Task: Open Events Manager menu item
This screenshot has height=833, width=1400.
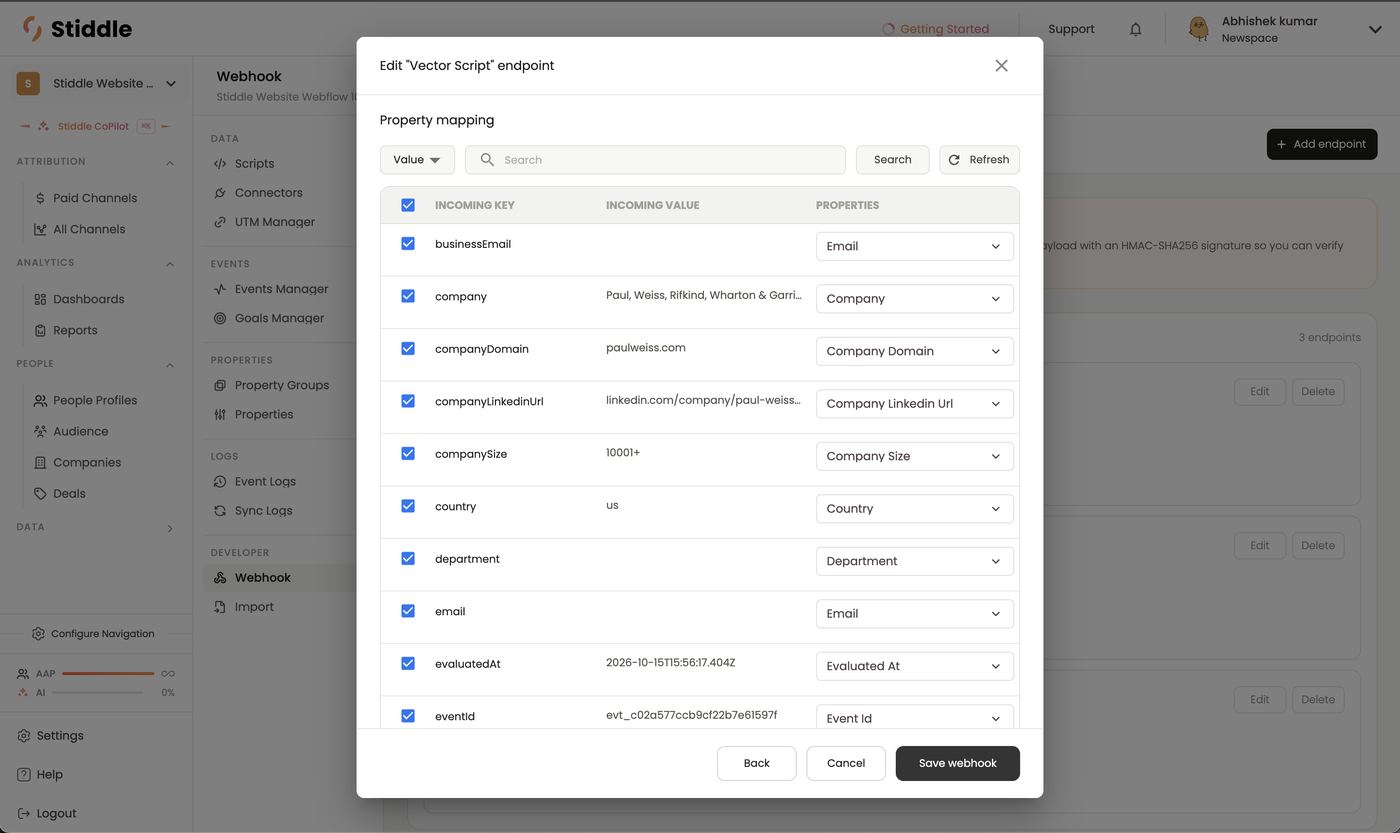Action: click(x=281, y=289)
